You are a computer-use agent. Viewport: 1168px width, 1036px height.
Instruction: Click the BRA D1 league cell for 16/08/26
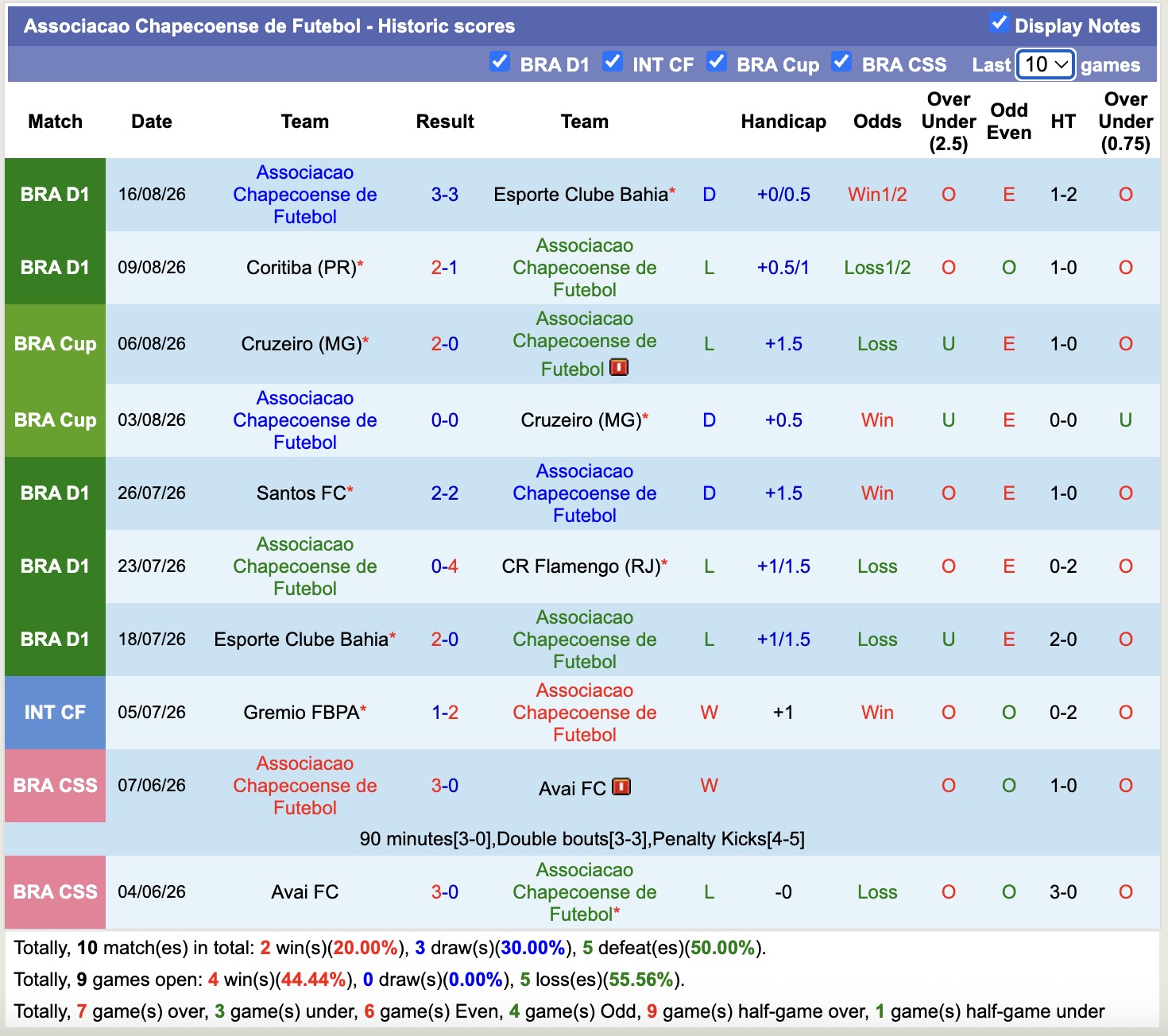[55, 195]
